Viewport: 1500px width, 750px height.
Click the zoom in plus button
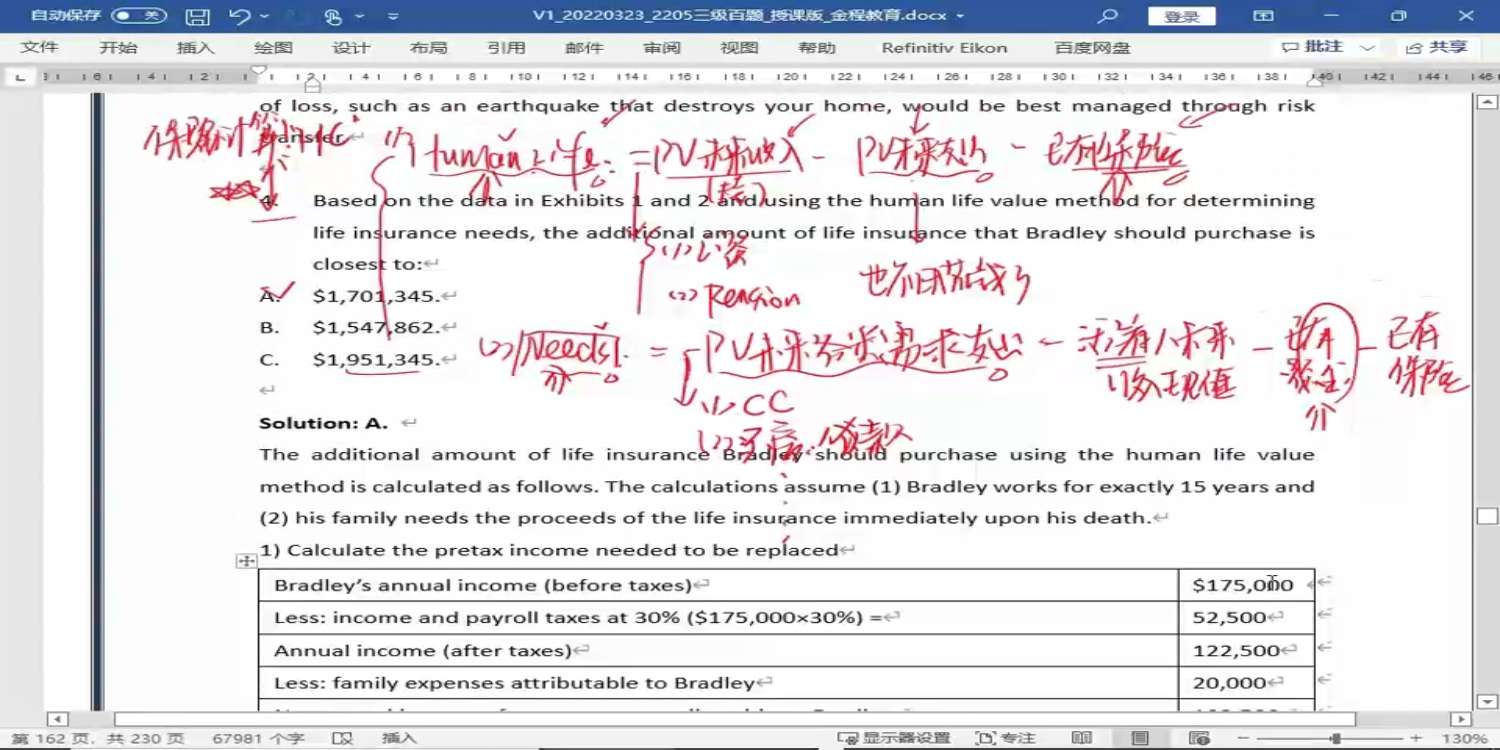(x=1415, y=738)
